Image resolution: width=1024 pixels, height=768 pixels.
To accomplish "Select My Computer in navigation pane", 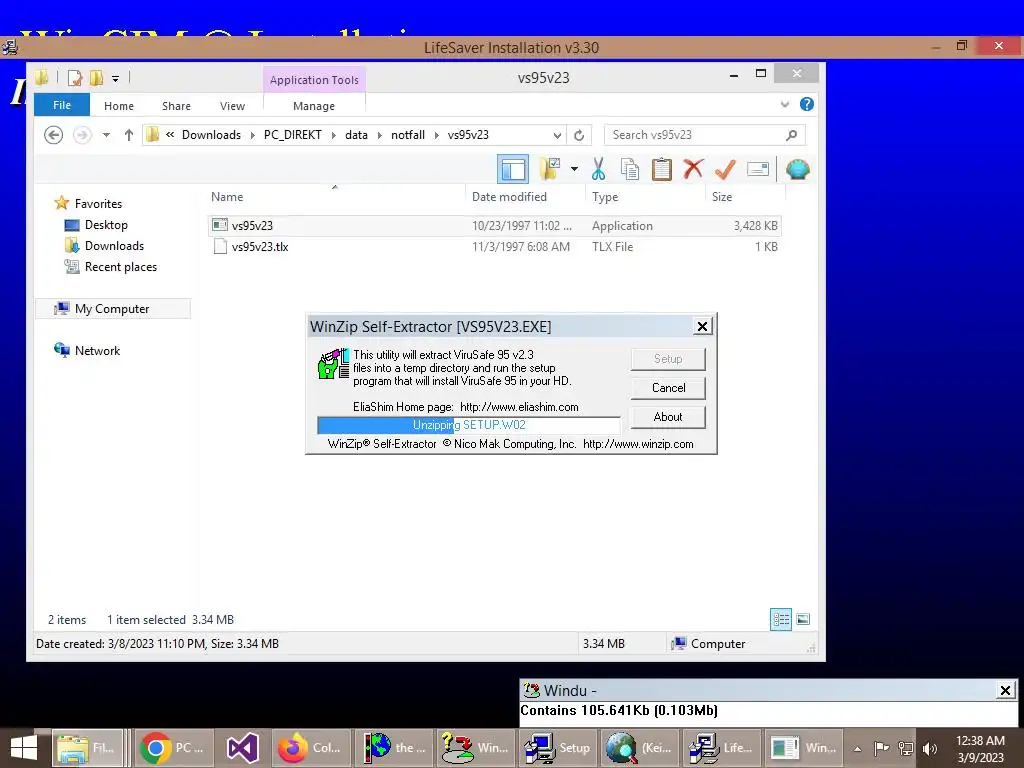I will pos(112,309).
